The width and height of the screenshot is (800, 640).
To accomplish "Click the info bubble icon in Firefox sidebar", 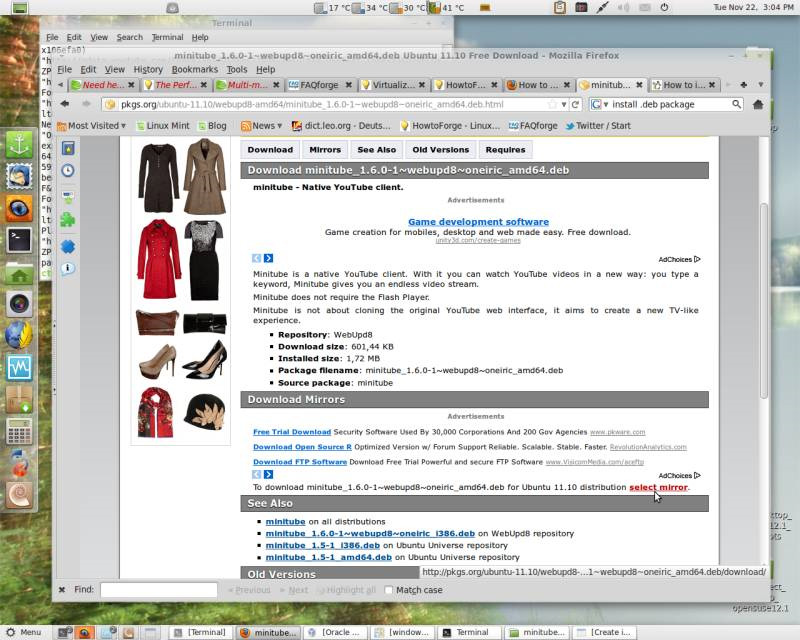I will (68, 268).
